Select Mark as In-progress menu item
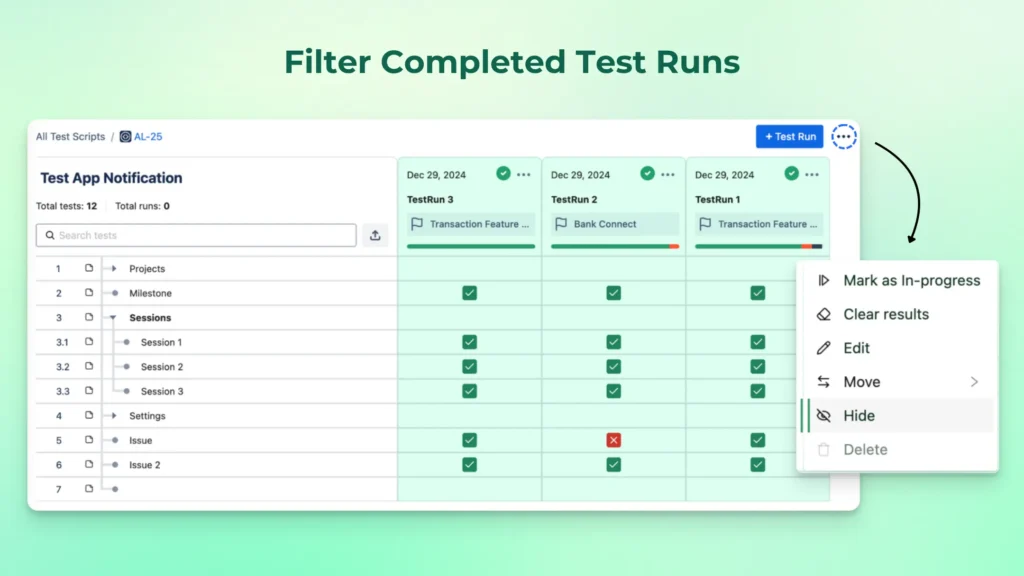The height and width of the screenshot is (576, 1024). pyautogui.click(x=898, y=280)
